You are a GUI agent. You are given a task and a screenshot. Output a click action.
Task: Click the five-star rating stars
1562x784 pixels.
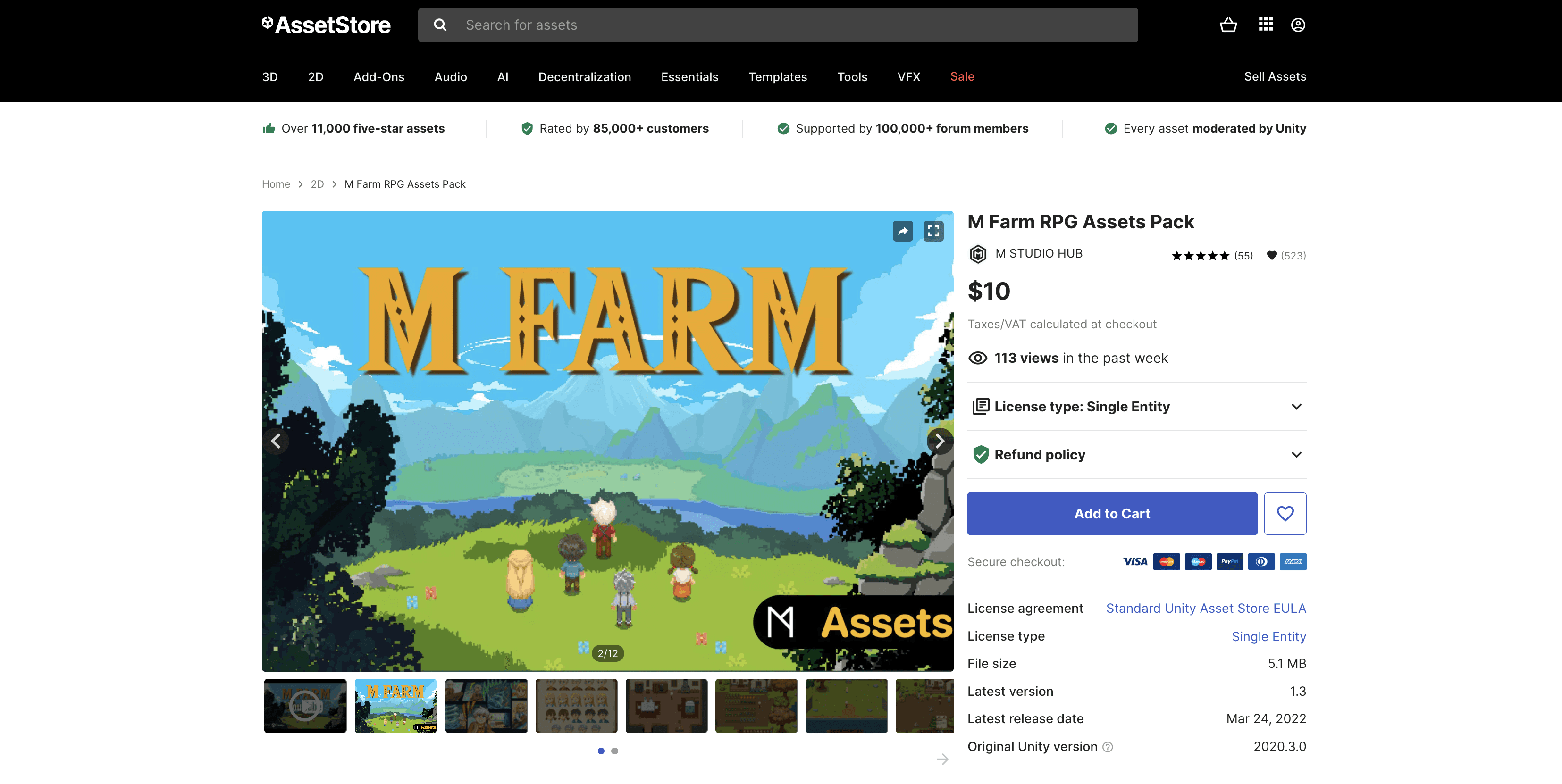point(1200,256)
